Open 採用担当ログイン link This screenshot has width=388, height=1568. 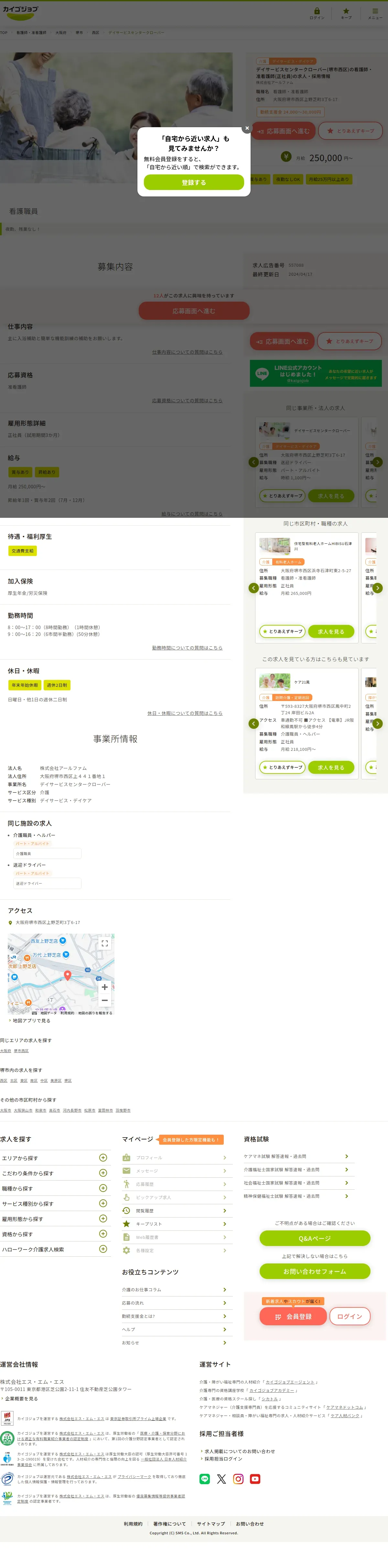(222, 1458)
